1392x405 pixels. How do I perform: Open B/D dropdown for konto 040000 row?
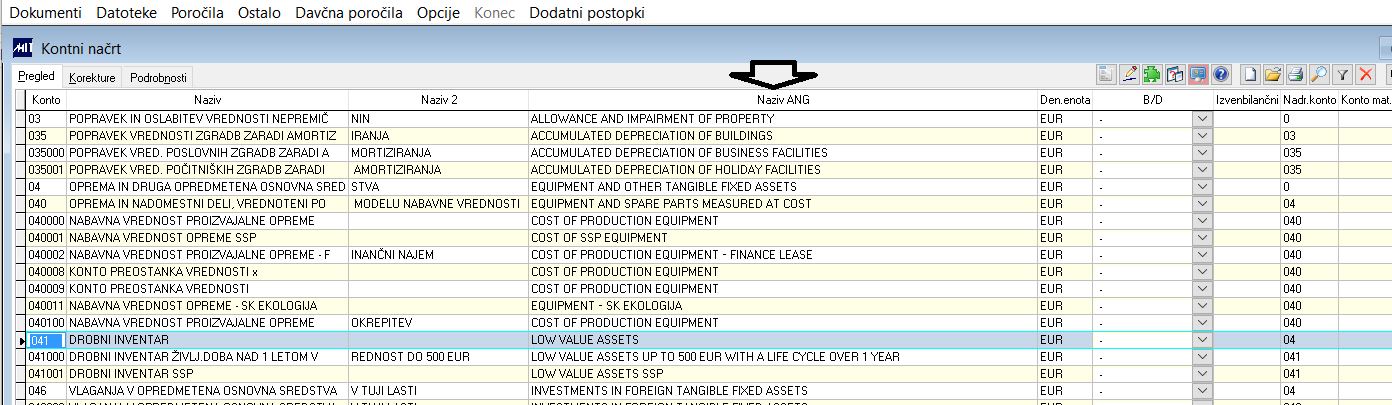click(x=1203, y=221)
